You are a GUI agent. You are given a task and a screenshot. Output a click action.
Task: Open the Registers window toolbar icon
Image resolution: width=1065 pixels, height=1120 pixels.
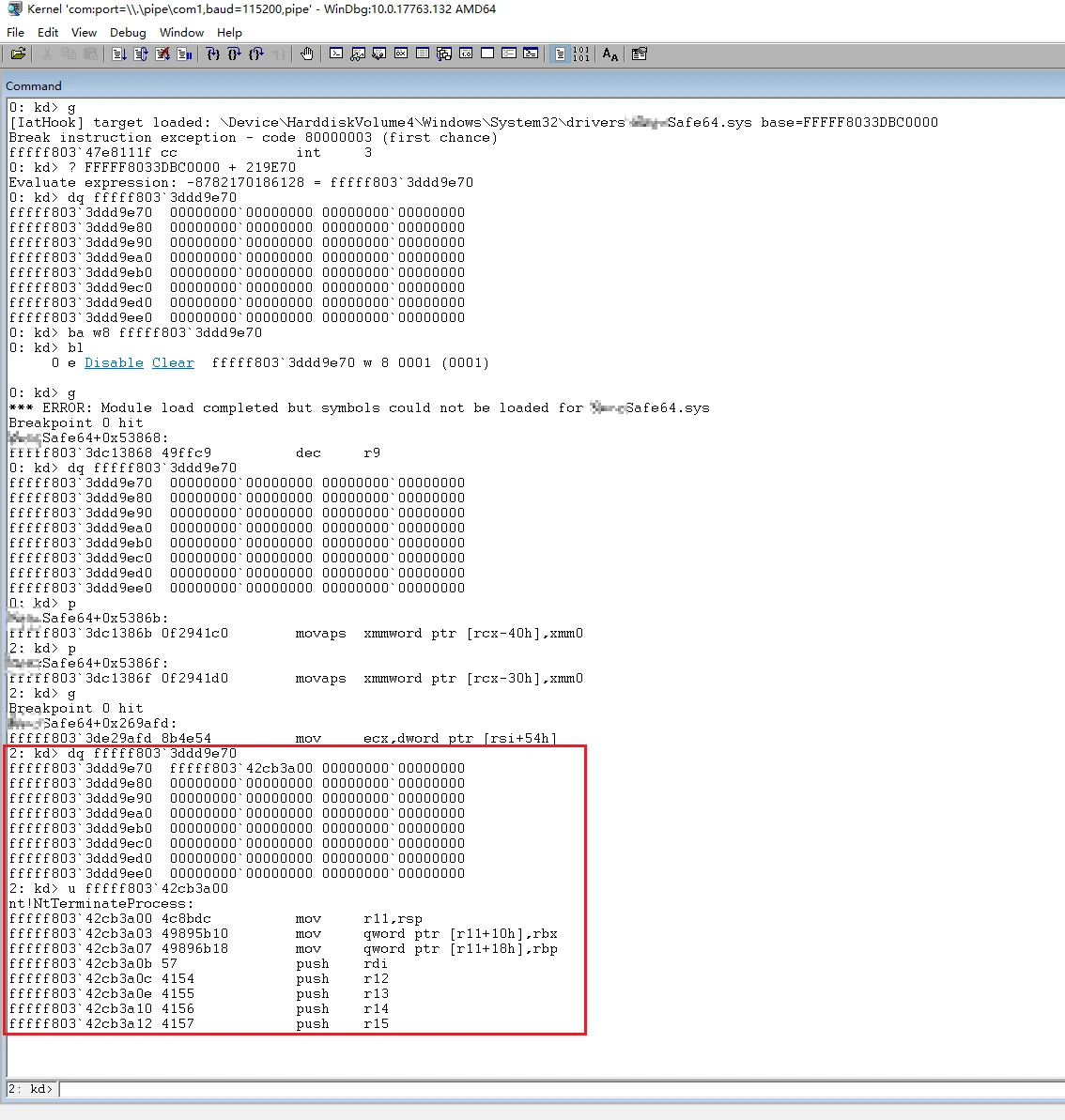click(401, 54)
